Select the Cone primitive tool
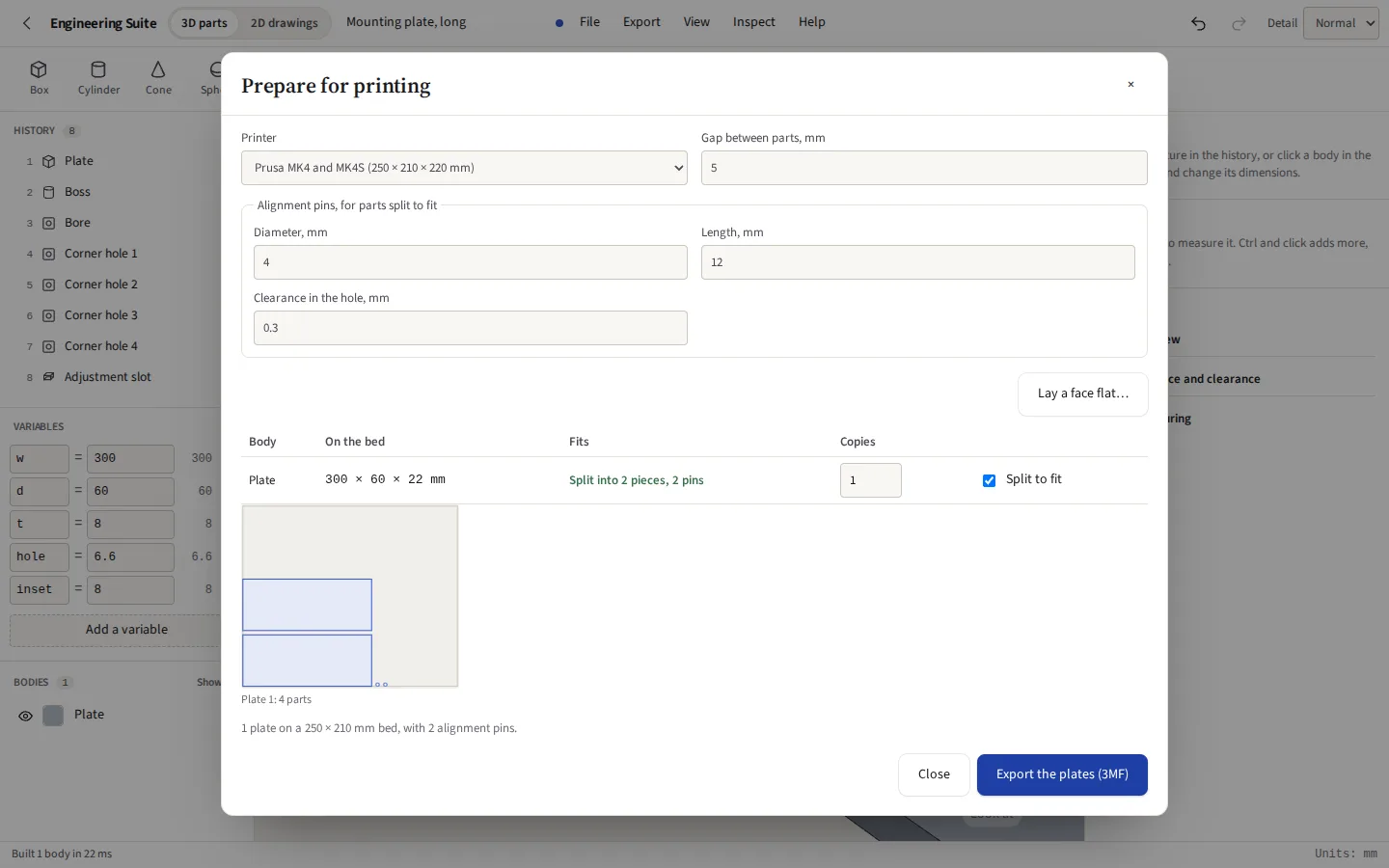The height and width of the screenshot is (868, 1389). (158, 78)
